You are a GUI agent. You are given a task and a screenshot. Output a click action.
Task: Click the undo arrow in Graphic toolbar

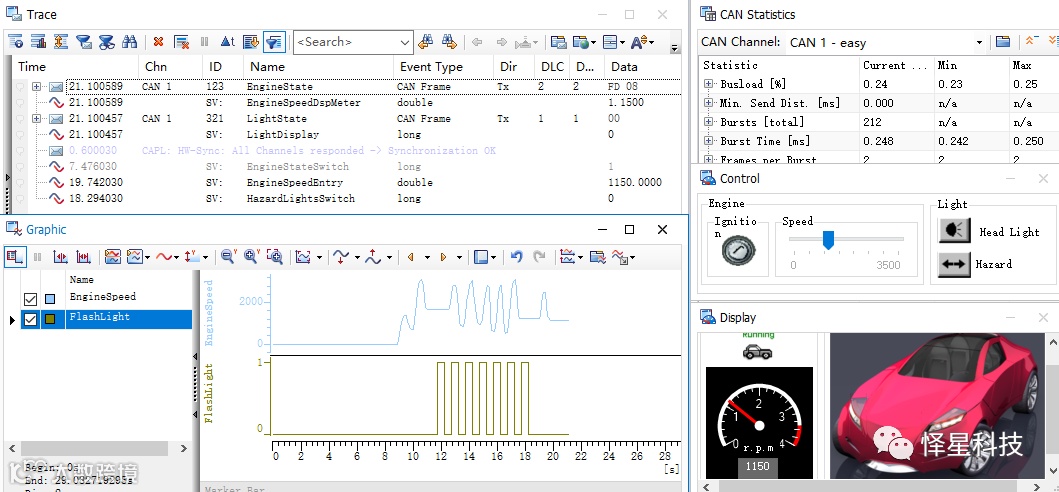[517, 257]
